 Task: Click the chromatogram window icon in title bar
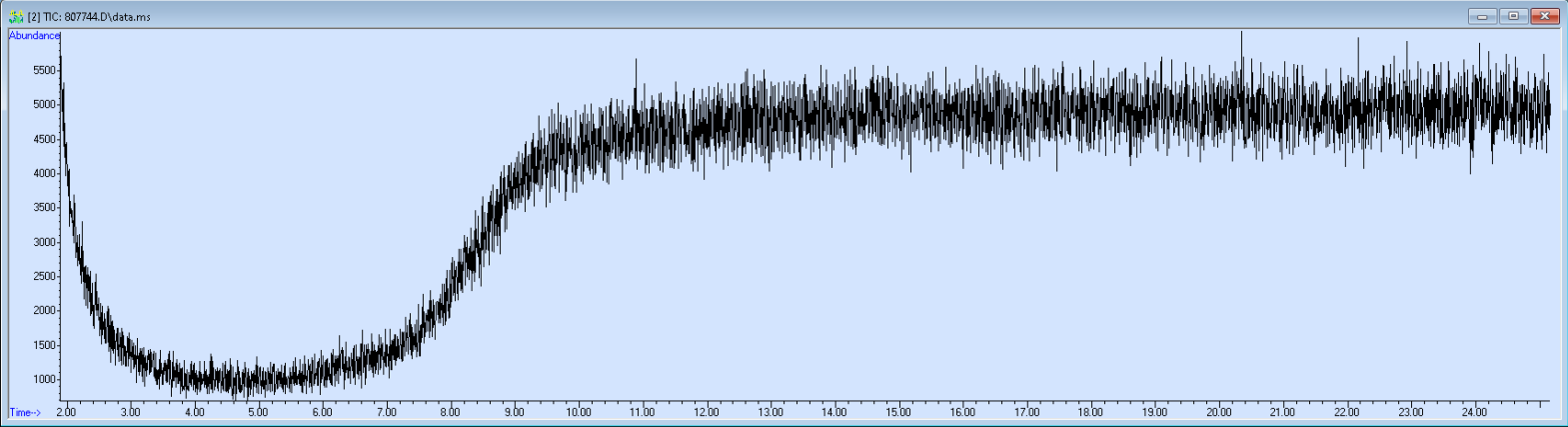pyautogui.click(x=16, y=17)
